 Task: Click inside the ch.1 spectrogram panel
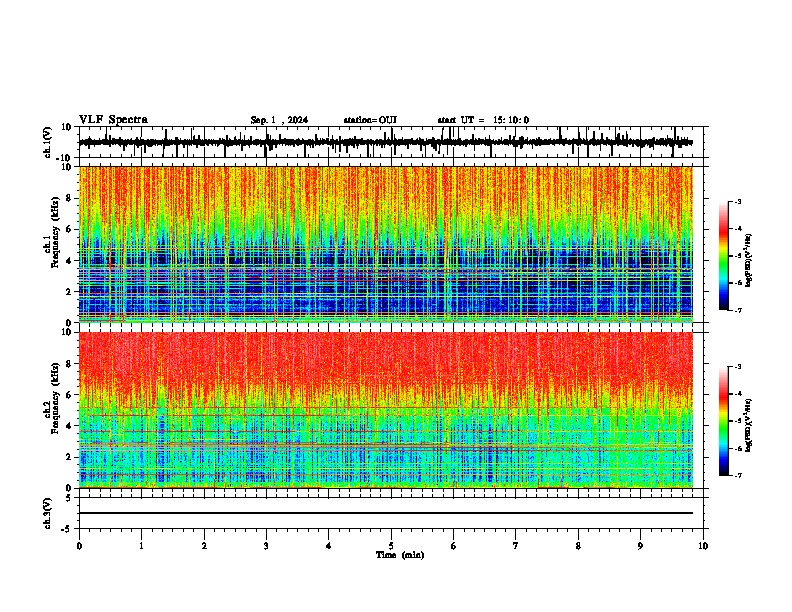(386, 244)
